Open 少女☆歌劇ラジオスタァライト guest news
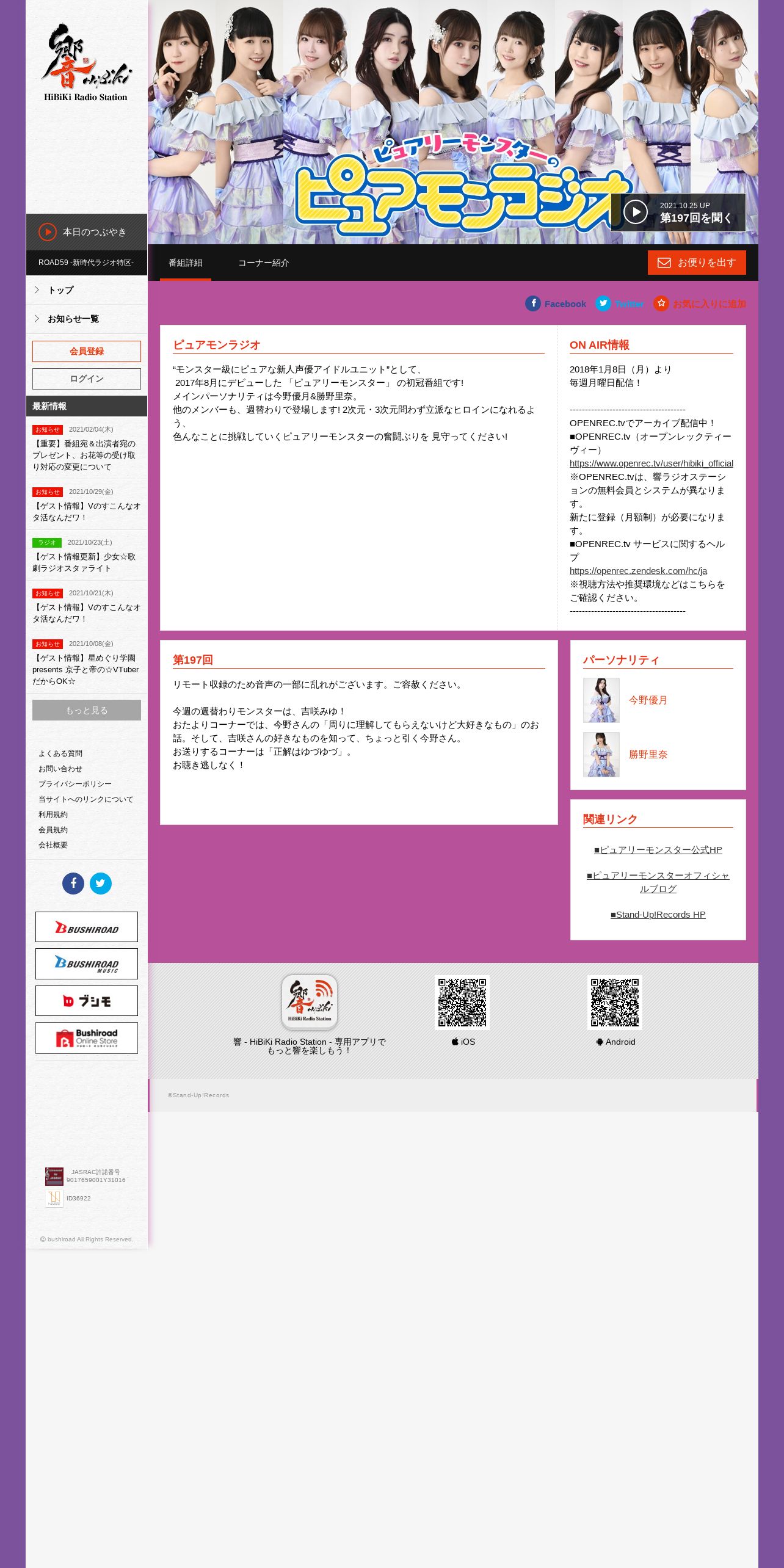The height and width of the screenshot is (1568, 784). pos(87,562)
